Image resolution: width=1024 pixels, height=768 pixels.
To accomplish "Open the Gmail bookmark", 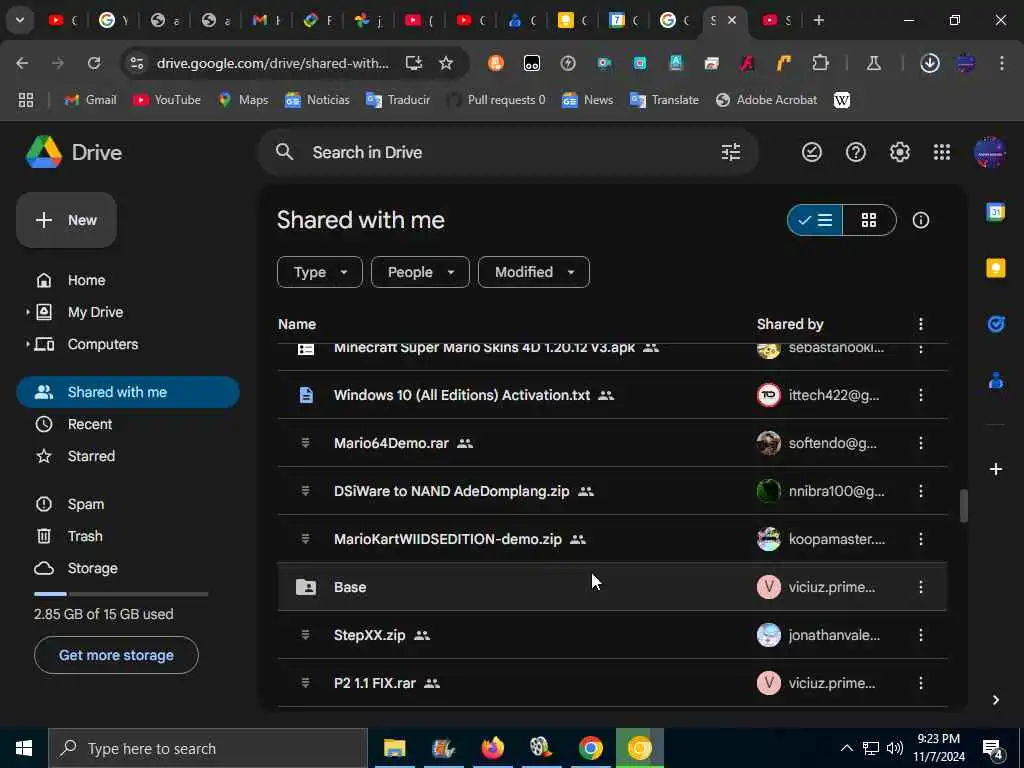I will pos(91,100).
